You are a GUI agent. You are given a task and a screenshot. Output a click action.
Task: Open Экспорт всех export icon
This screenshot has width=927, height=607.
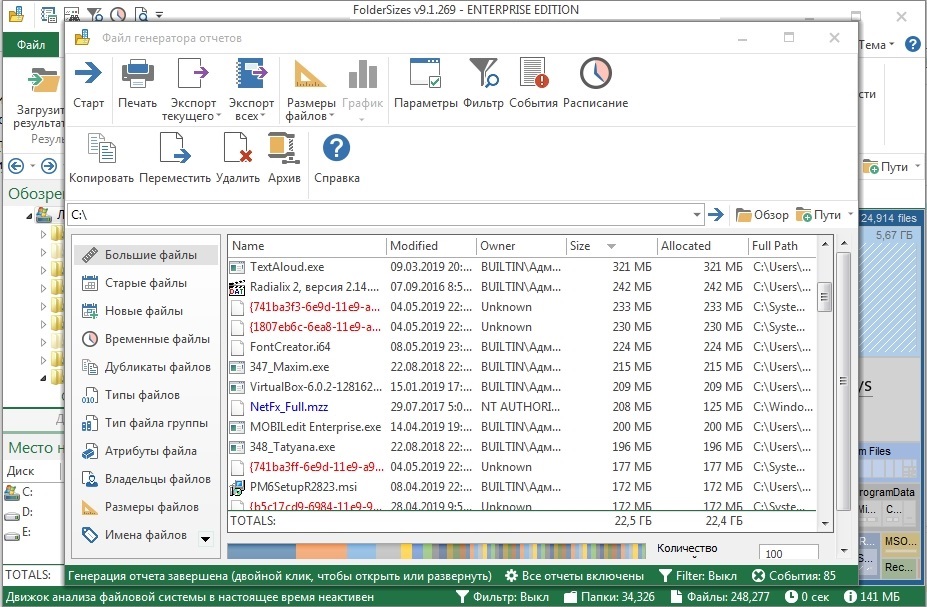[251, 73]
